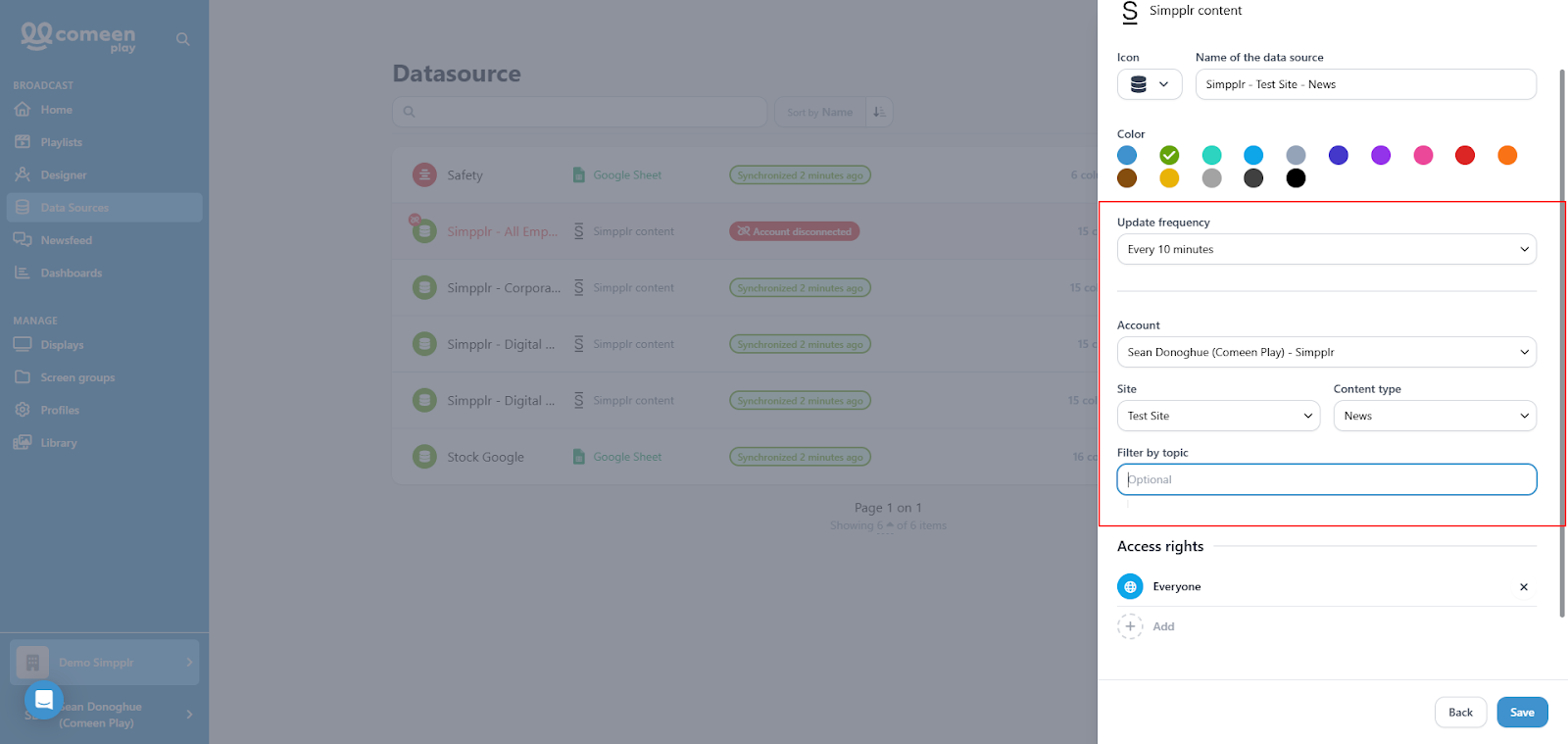Open the Stock Google data source
Screen dimensions: 1568x744
tap(485, 457)
